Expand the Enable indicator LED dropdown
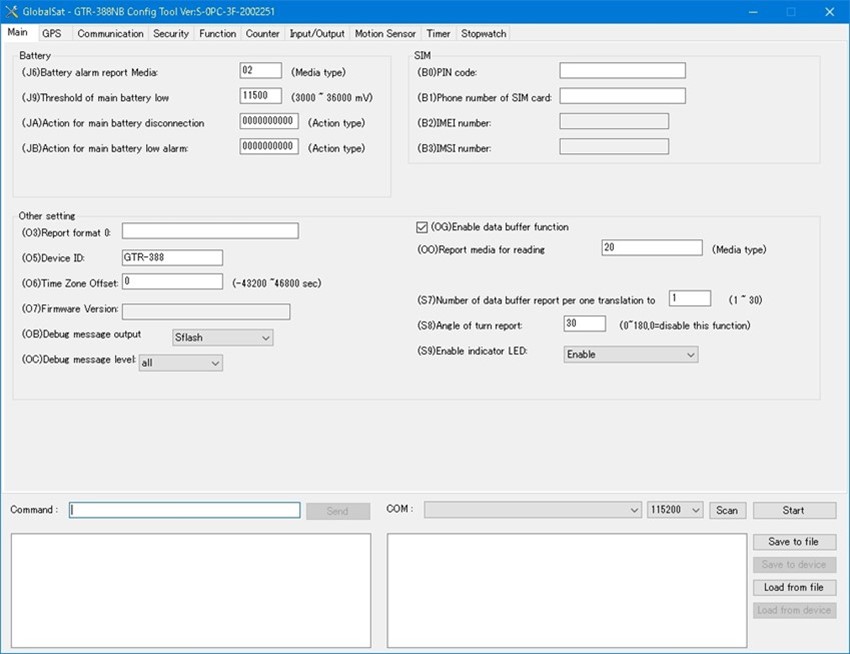Screen dimensions: 850x654 [x=630, y=355]
